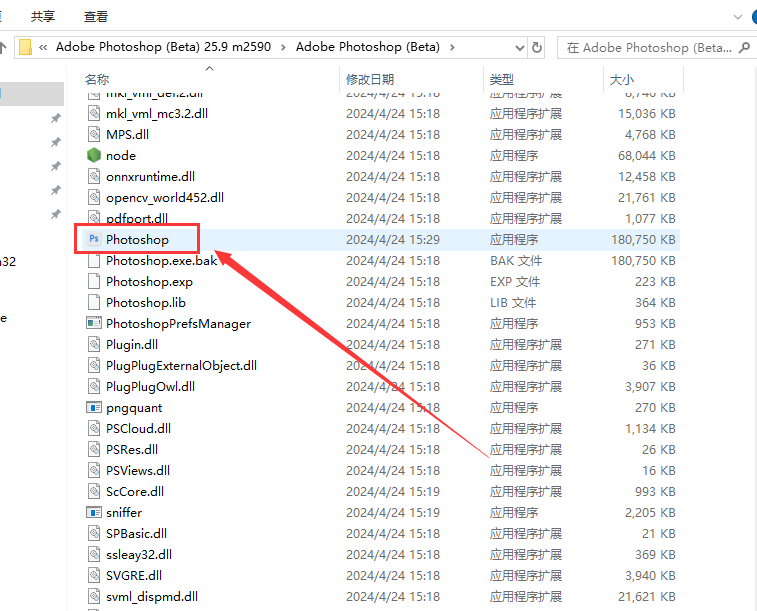Screen dimensions: 757x611
Task: Click the up-folder navigation arrow
Action: [x=3, y=47]
